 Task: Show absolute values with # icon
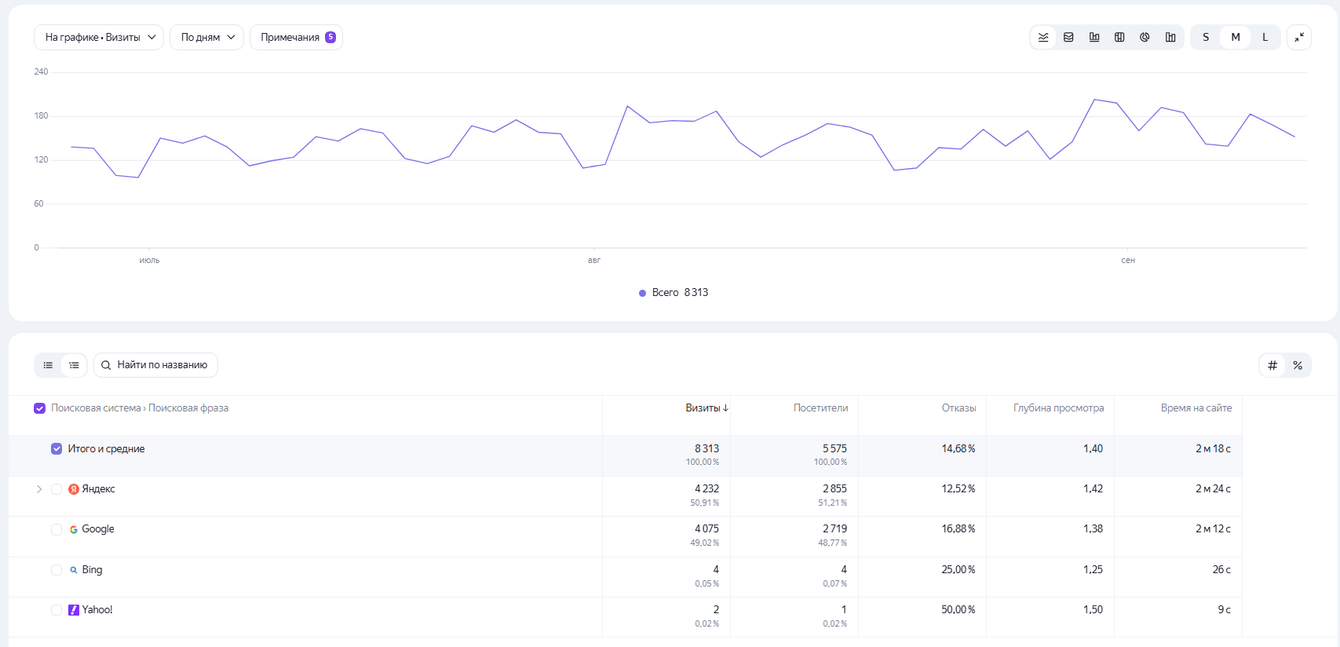1272,365
